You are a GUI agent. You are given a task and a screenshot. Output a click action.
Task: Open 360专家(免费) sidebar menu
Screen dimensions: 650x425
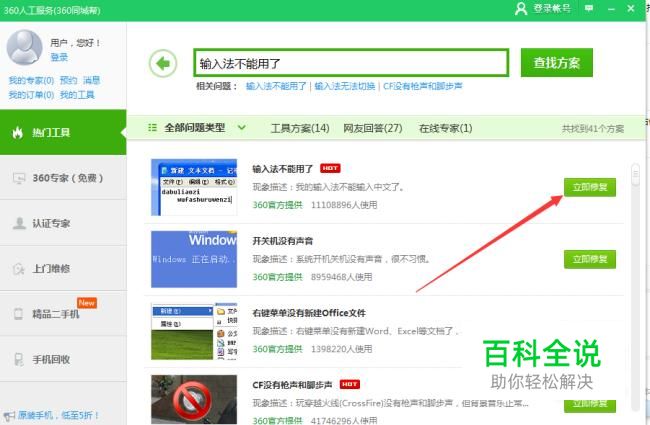63,178
